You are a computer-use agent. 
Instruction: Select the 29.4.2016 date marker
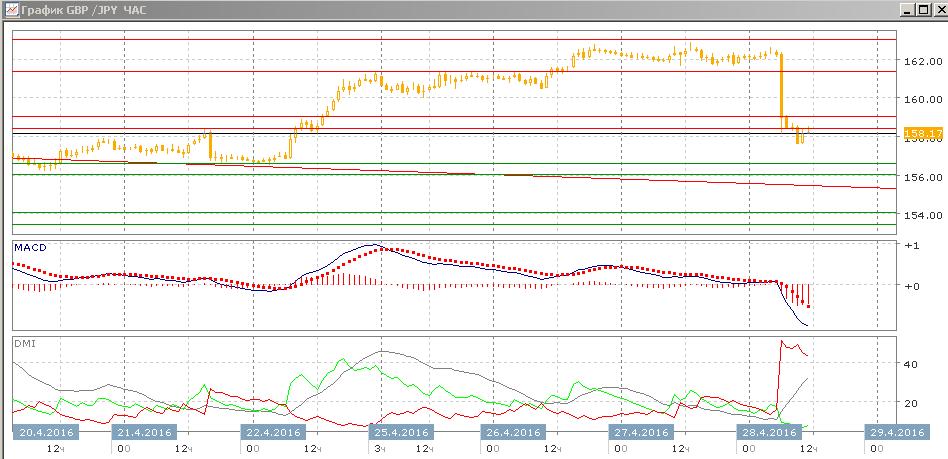(x=897, y=432)
